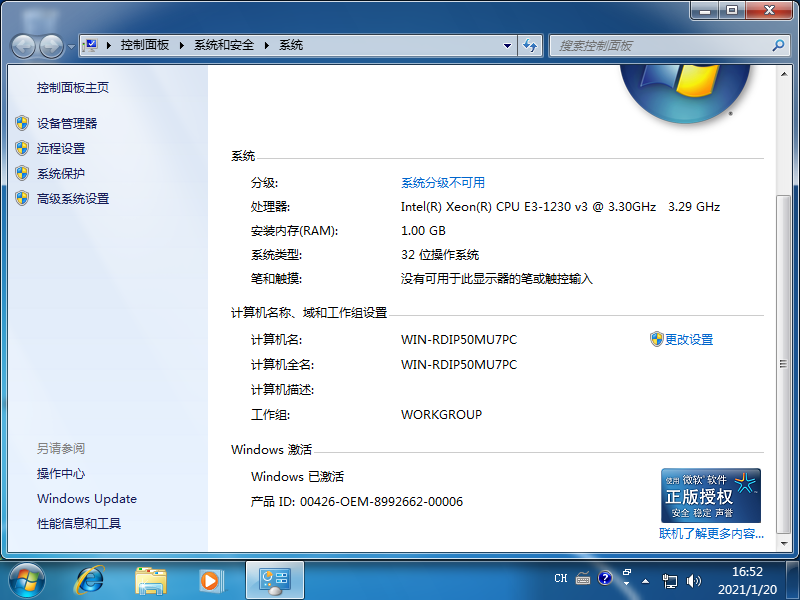Click the volume speaker tray icon
This screenshot has height=600, width=800.
tap(692, 579)
